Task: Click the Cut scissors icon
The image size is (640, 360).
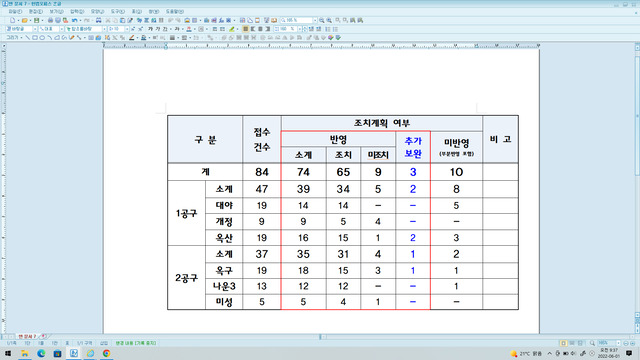Action: [x=108, y=20]
